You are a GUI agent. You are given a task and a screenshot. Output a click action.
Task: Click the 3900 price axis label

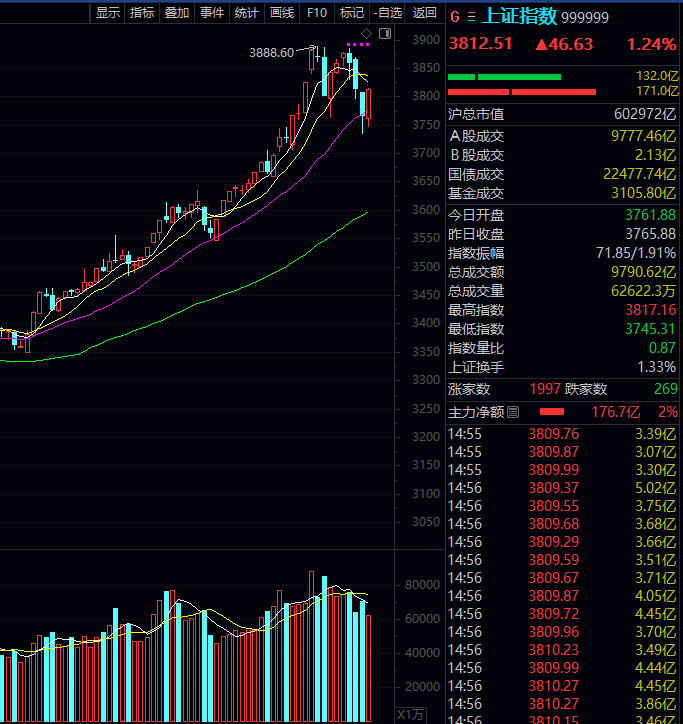coord(426,40)
